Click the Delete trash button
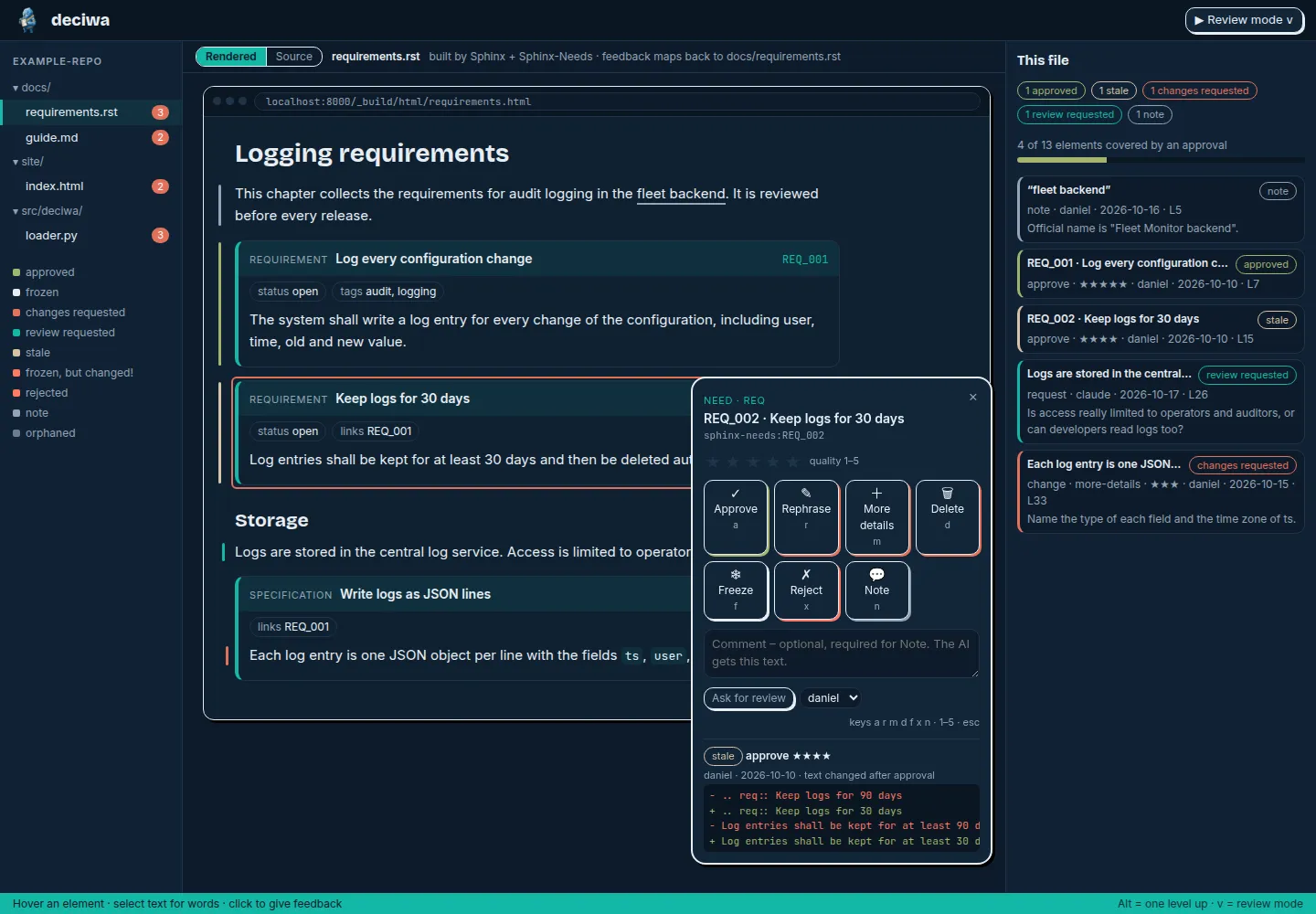1316x914 pixels. pyautogui.click(x=947, y=517)
